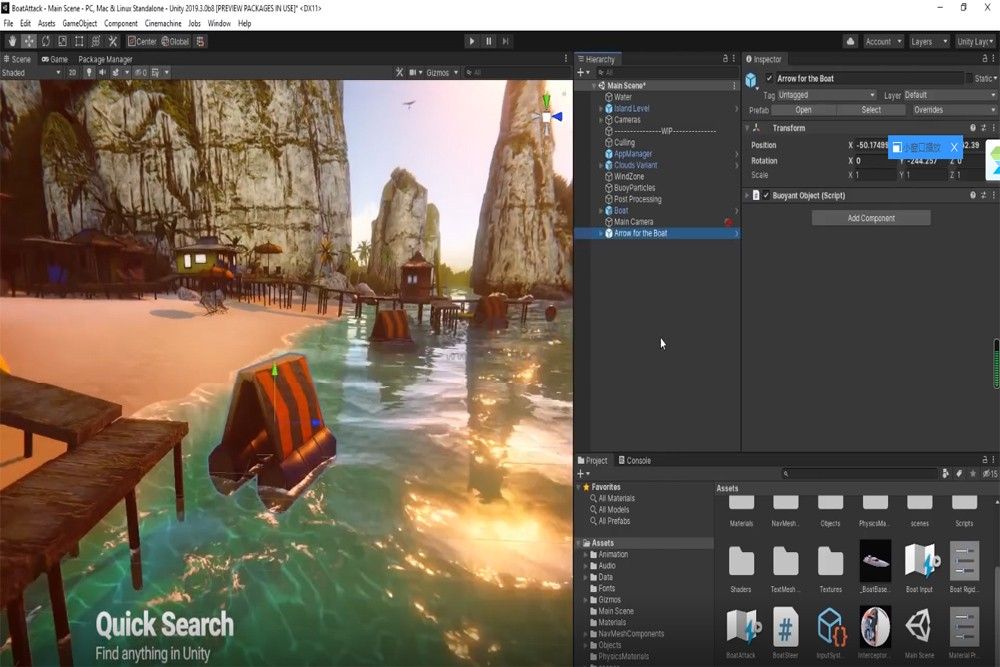Click the green Y axis on orientation gizmo
This screenshot has width=1000, height=667.
coord(546,99)
